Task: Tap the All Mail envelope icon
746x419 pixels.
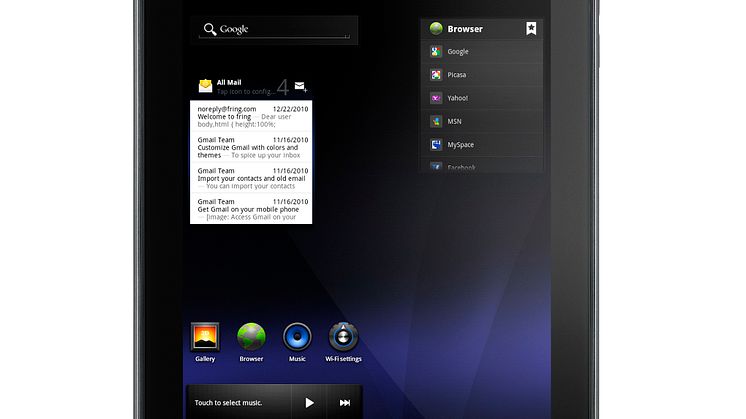Action: (x=206, y=86)
